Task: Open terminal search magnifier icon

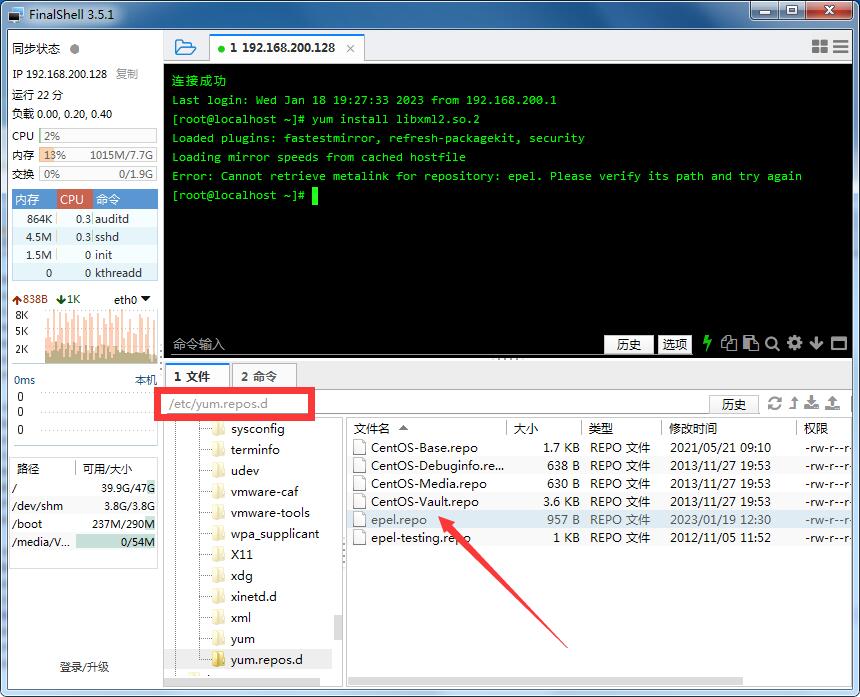Action: pos(772,343)
